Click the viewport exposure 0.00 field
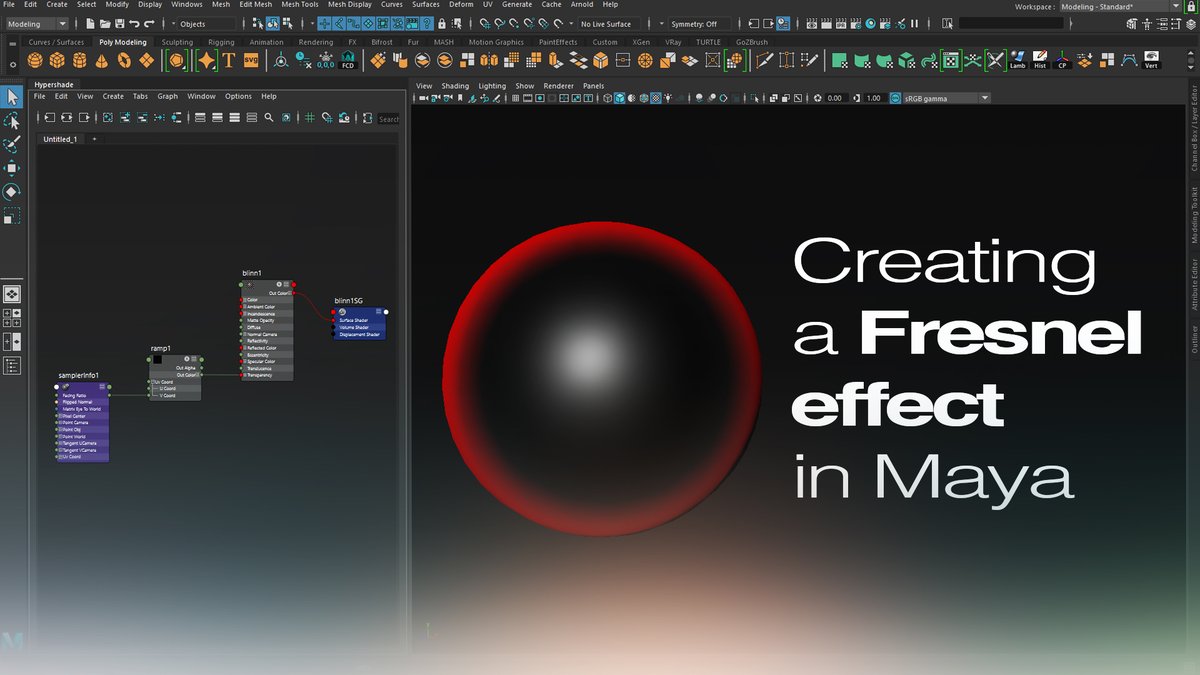Image resolution: width=1200 pixels, height=675 pixels. click(x=834, y=98)
